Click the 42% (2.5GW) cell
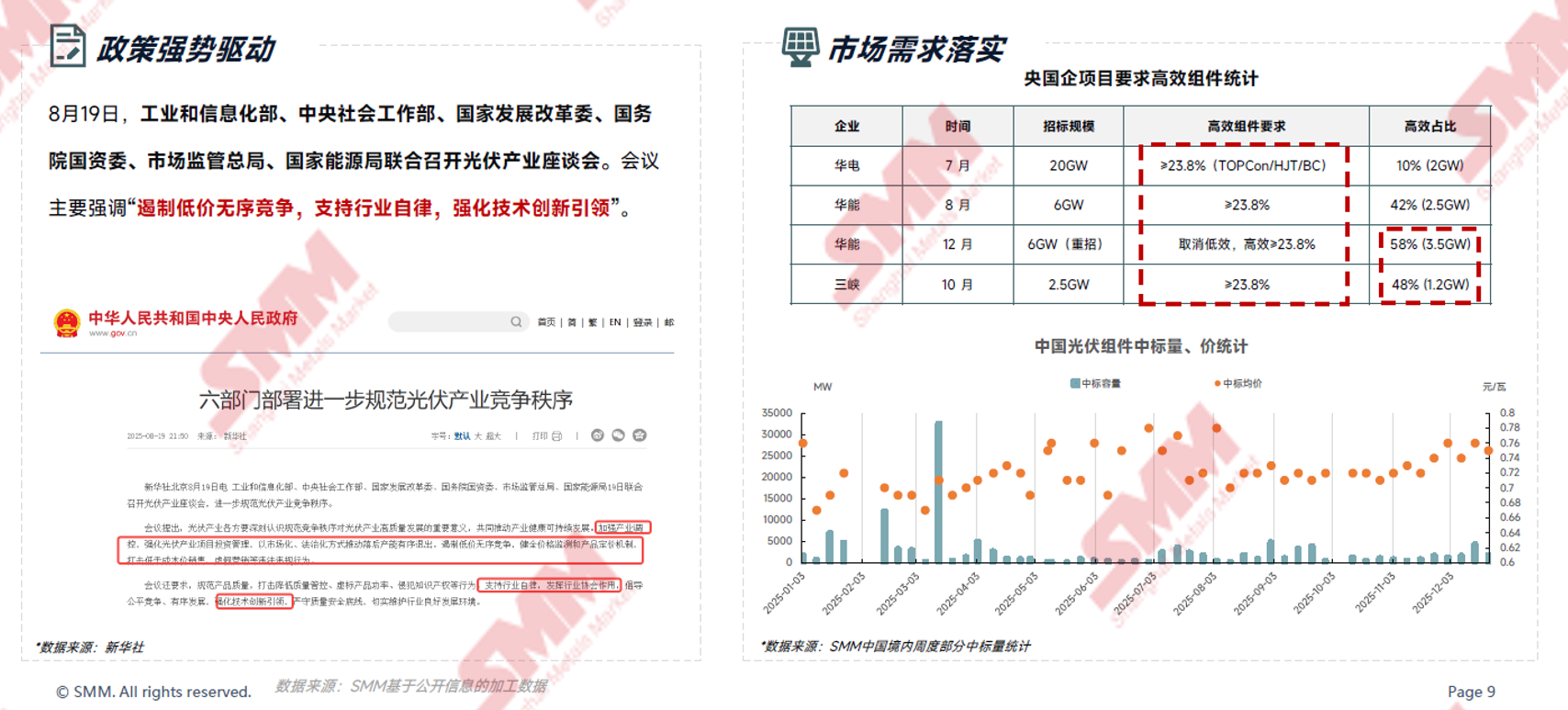 [1430, 205]
